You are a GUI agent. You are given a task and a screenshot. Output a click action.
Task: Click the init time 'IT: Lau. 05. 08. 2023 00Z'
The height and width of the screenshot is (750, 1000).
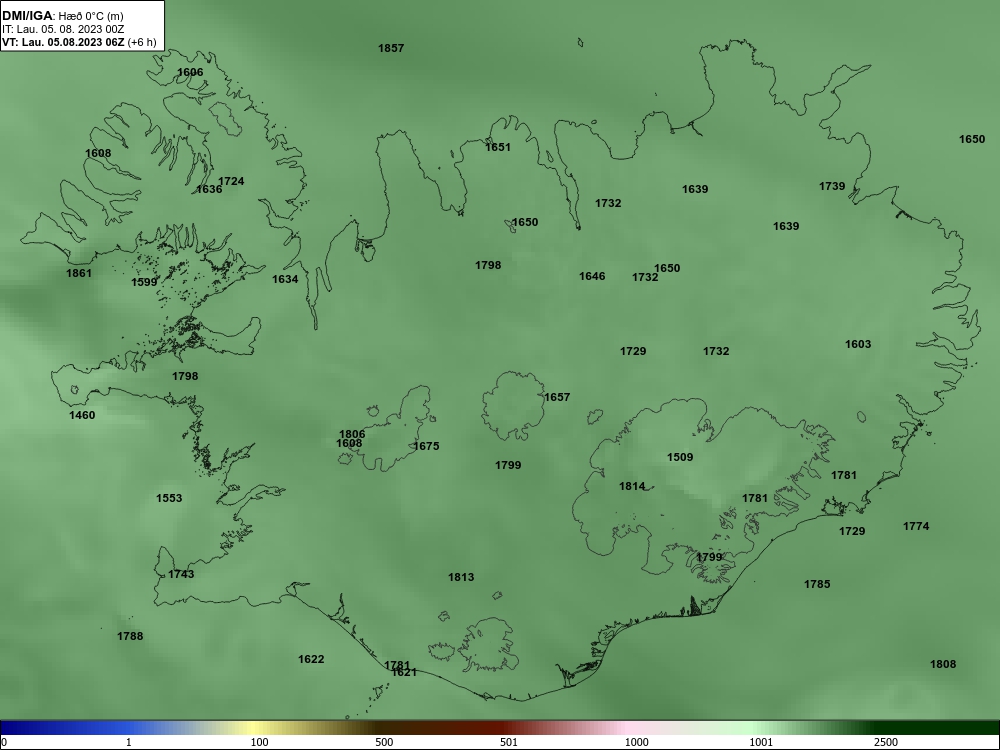point(62,29)
